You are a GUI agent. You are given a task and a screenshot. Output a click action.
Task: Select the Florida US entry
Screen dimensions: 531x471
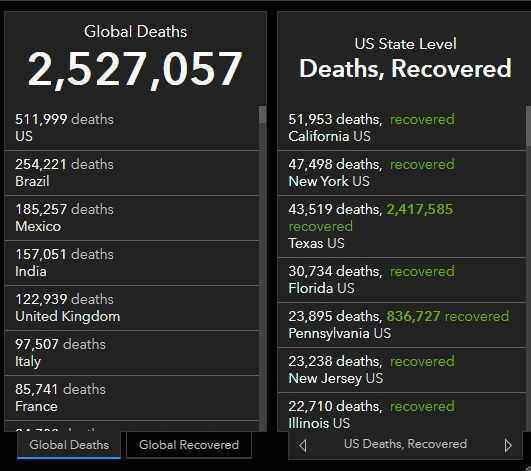click(402, 280)
